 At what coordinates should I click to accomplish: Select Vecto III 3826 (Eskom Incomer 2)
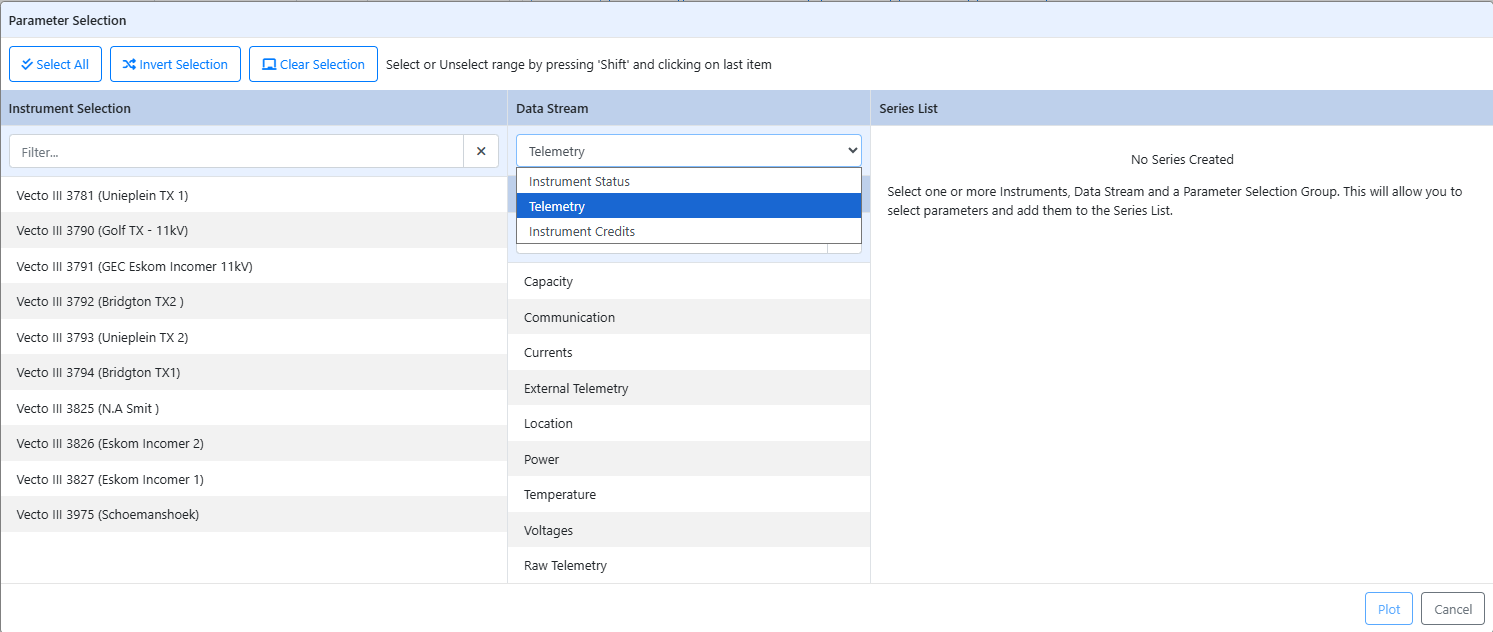(254, 443)
